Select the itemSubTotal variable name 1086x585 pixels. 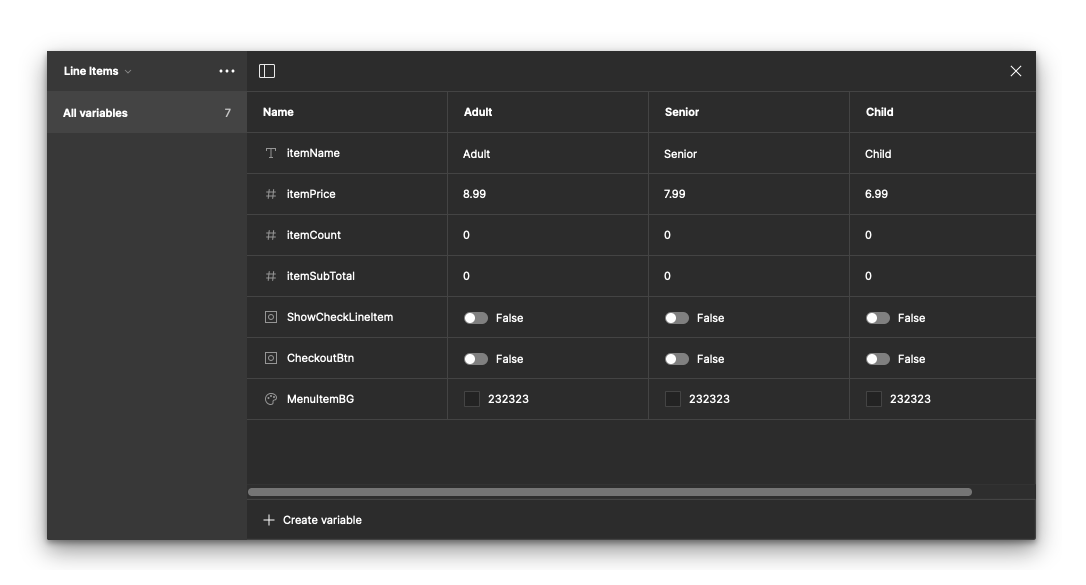[321, 276]
